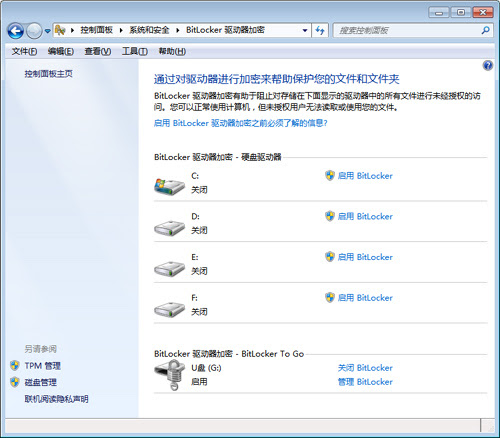The image size is (500, 438).
Task: Manage BitLocker for U盘 (G:)
Action: 365,382
